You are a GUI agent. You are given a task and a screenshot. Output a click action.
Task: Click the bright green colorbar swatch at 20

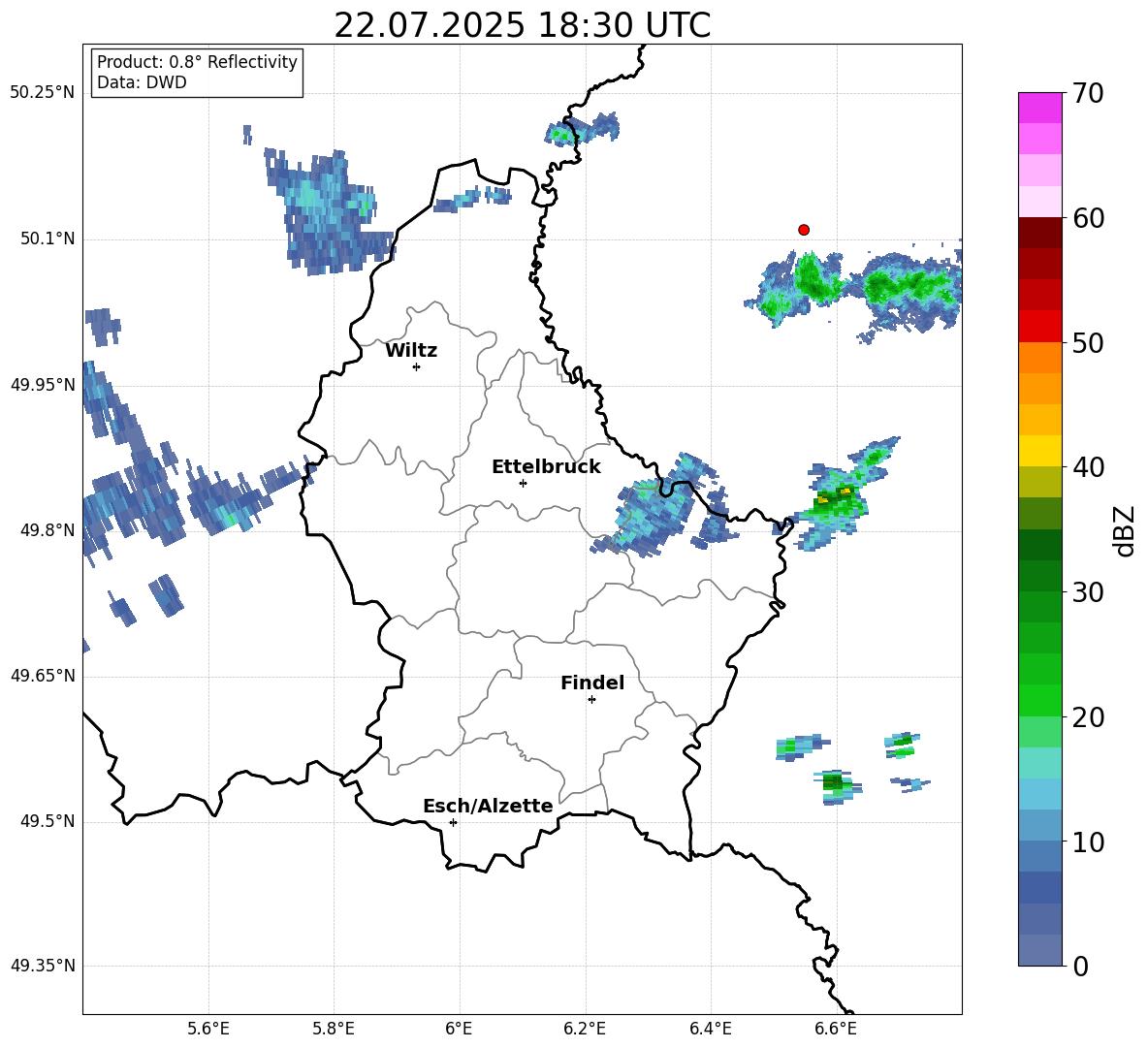click(1039, 701)
